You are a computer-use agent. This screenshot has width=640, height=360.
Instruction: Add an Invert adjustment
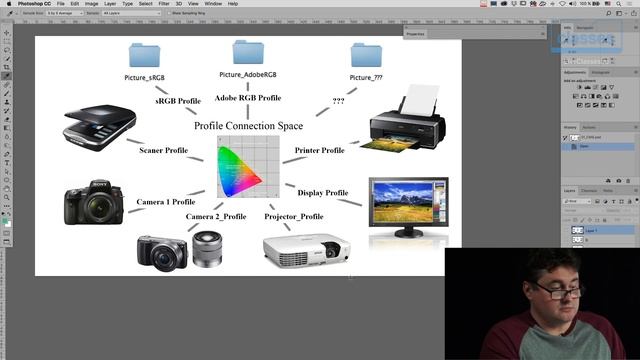point(580,105)
